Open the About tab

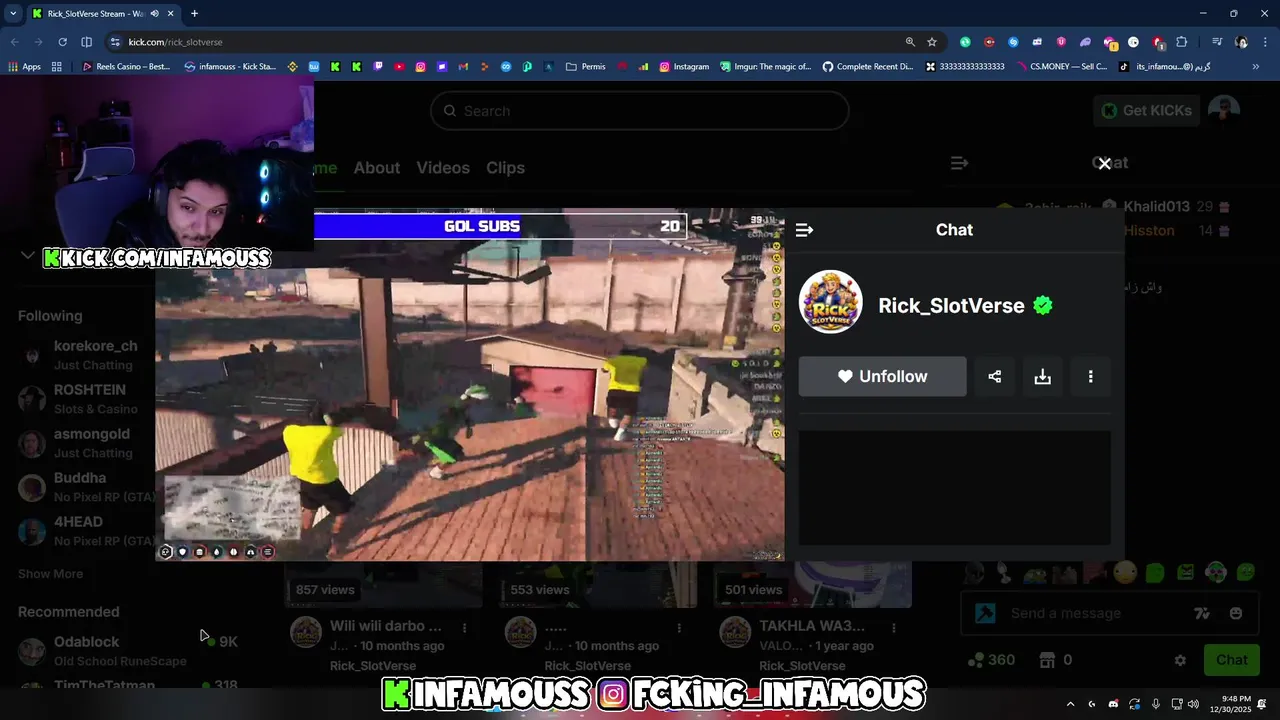tap(376, 168)
